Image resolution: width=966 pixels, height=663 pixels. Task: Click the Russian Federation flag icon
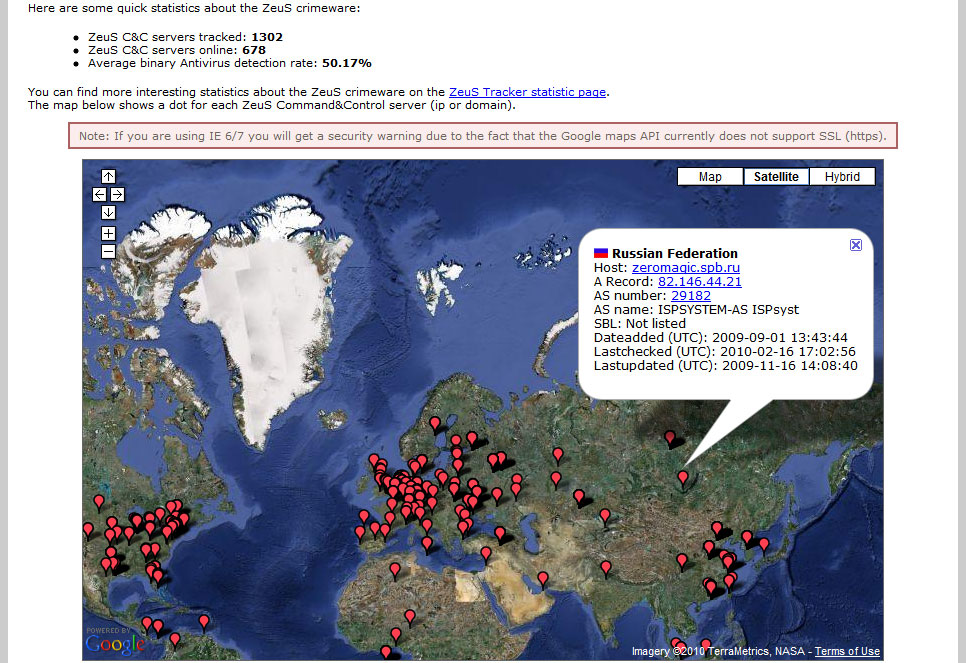[601, 253]
